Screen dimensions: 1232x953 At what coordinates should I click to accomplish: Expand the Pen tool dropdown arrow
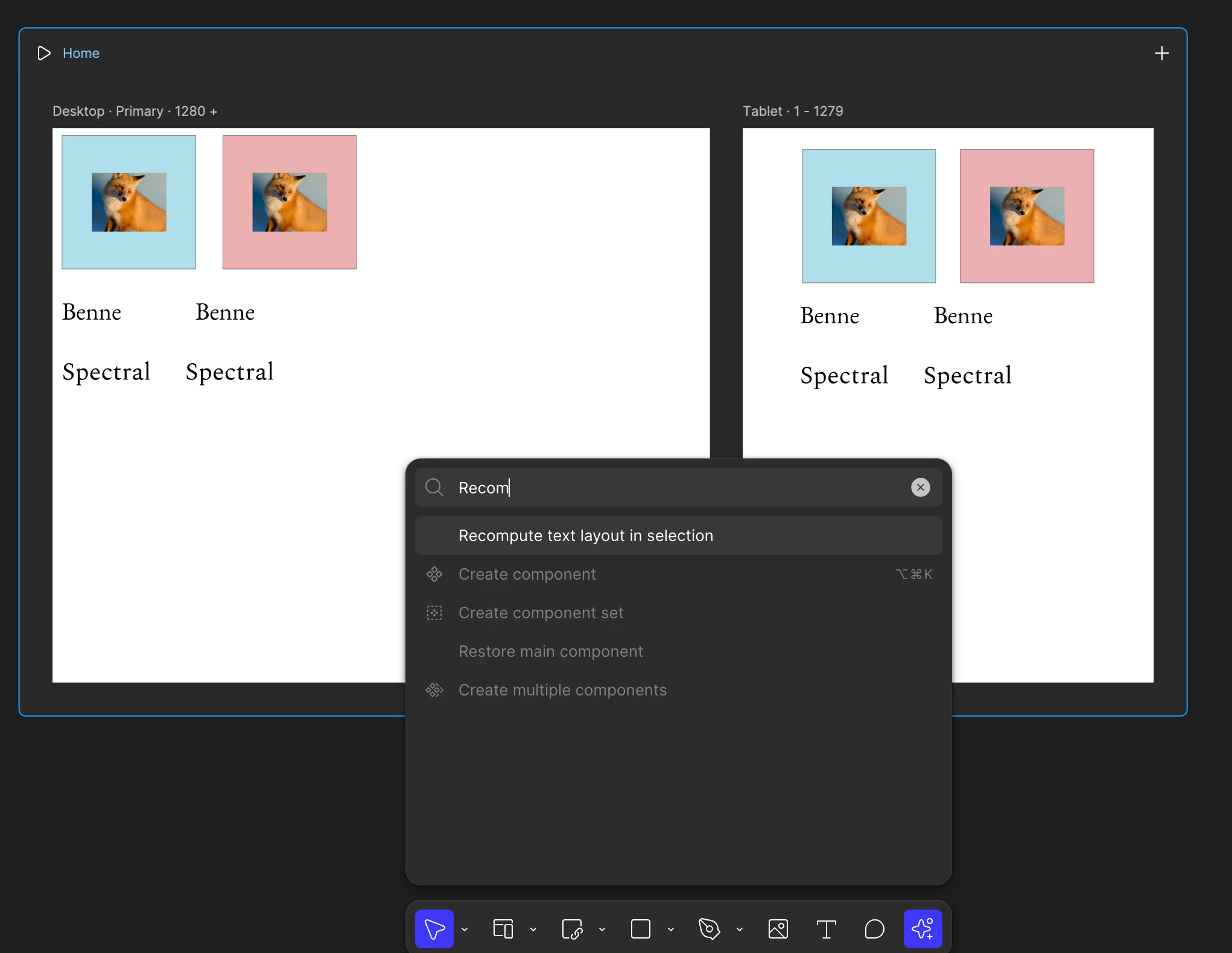tap(740, 929)
